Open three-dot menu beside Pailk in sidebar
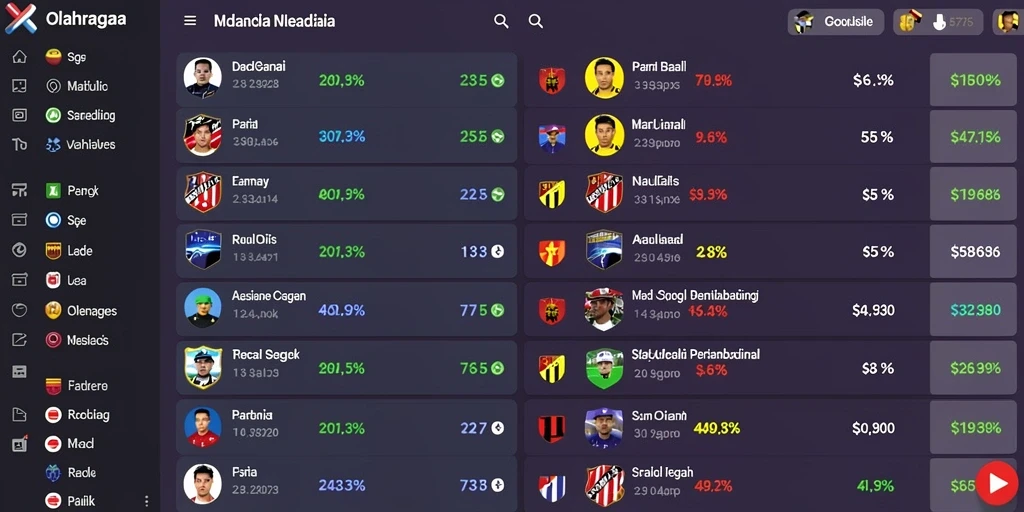1024x512 pixels. (146, 501)
